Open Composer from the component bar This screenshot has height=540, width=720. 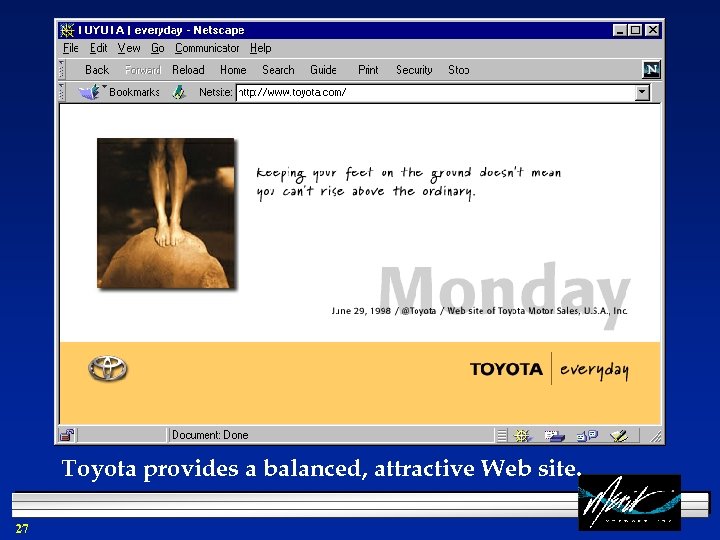tap(619, 435)
